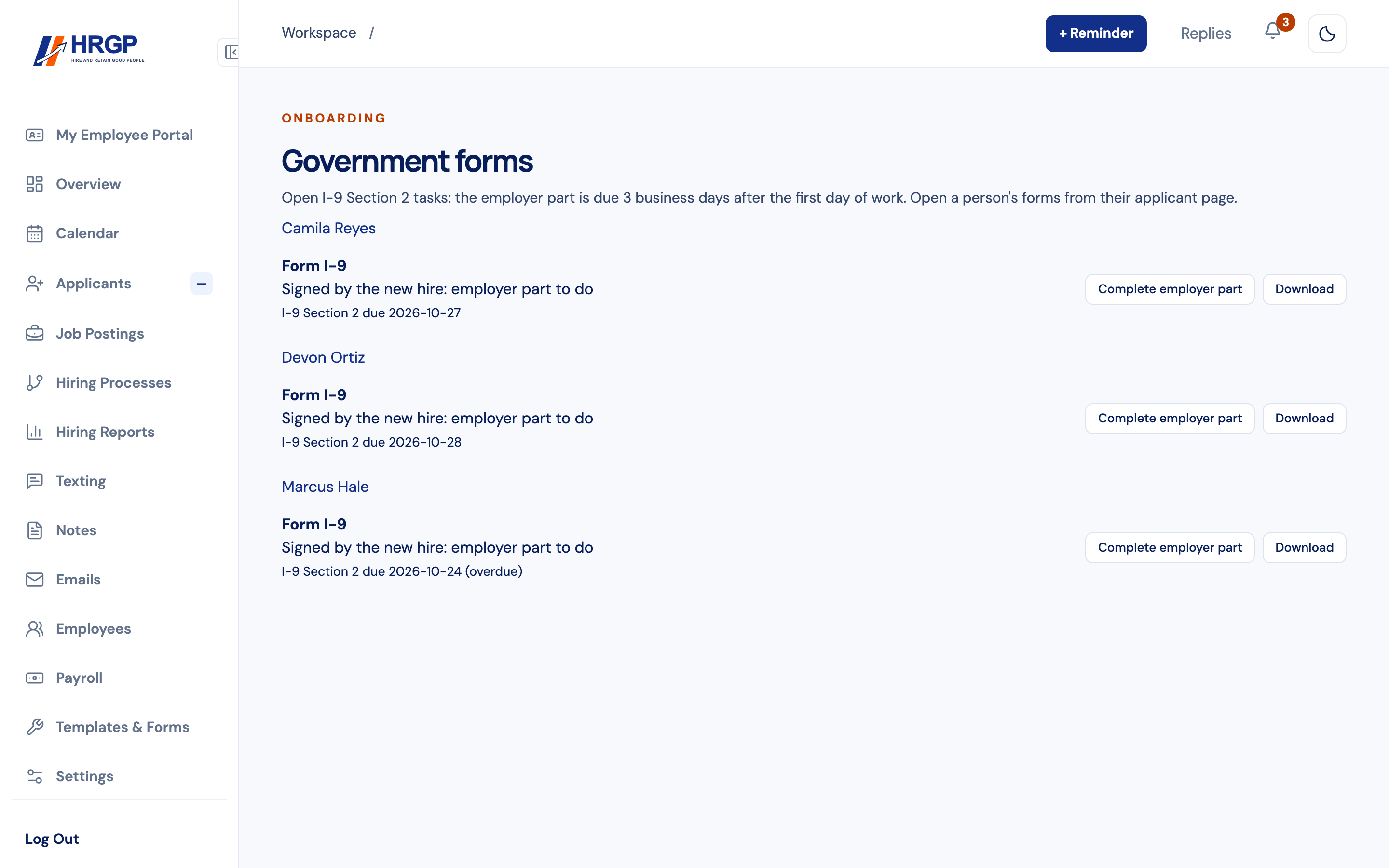
Task: Complete employer part for Devon Ortiz
Action: pyautogui.click(x=1169, y=419)
